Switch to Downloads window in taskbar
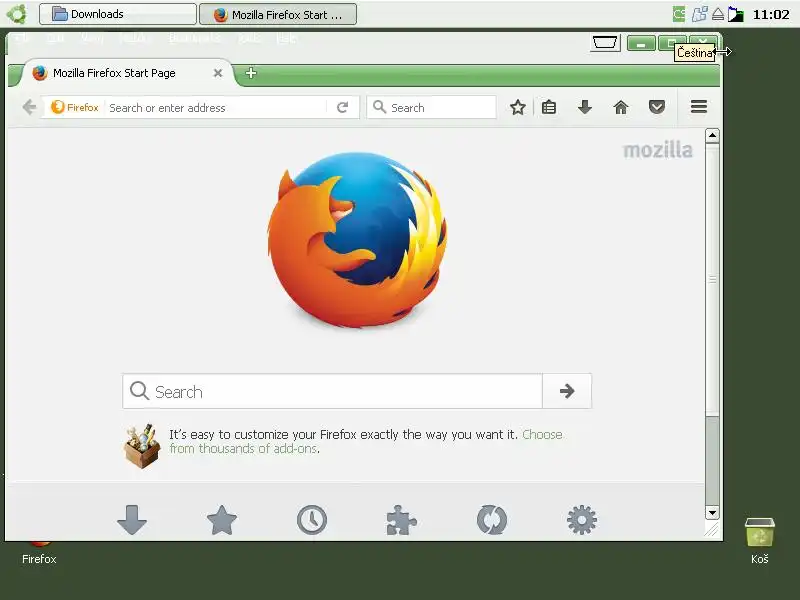The image size is (800, 600). (118, 14)
